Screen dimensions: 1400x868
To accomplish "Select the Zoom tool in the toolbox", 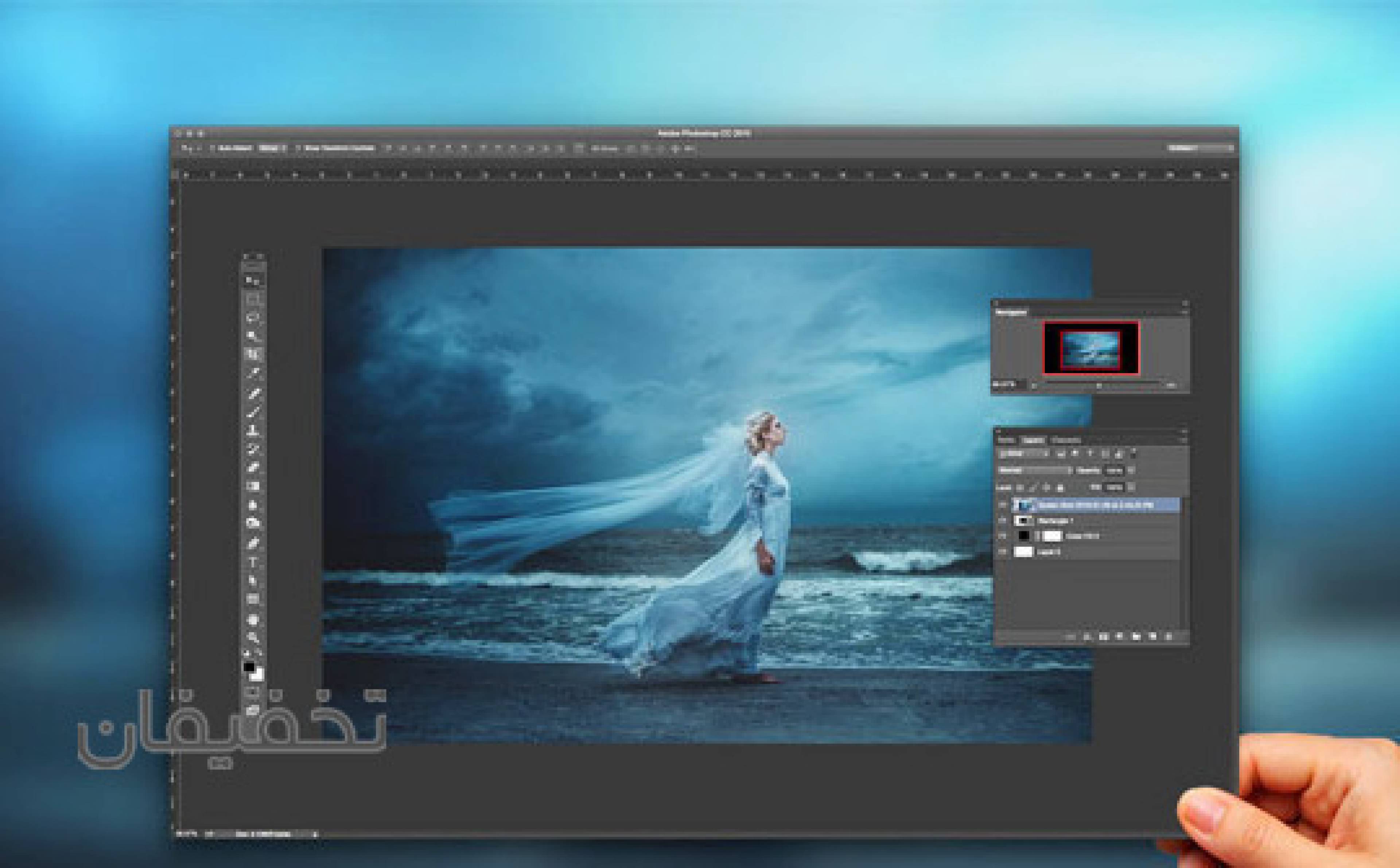I will point(253,637).
